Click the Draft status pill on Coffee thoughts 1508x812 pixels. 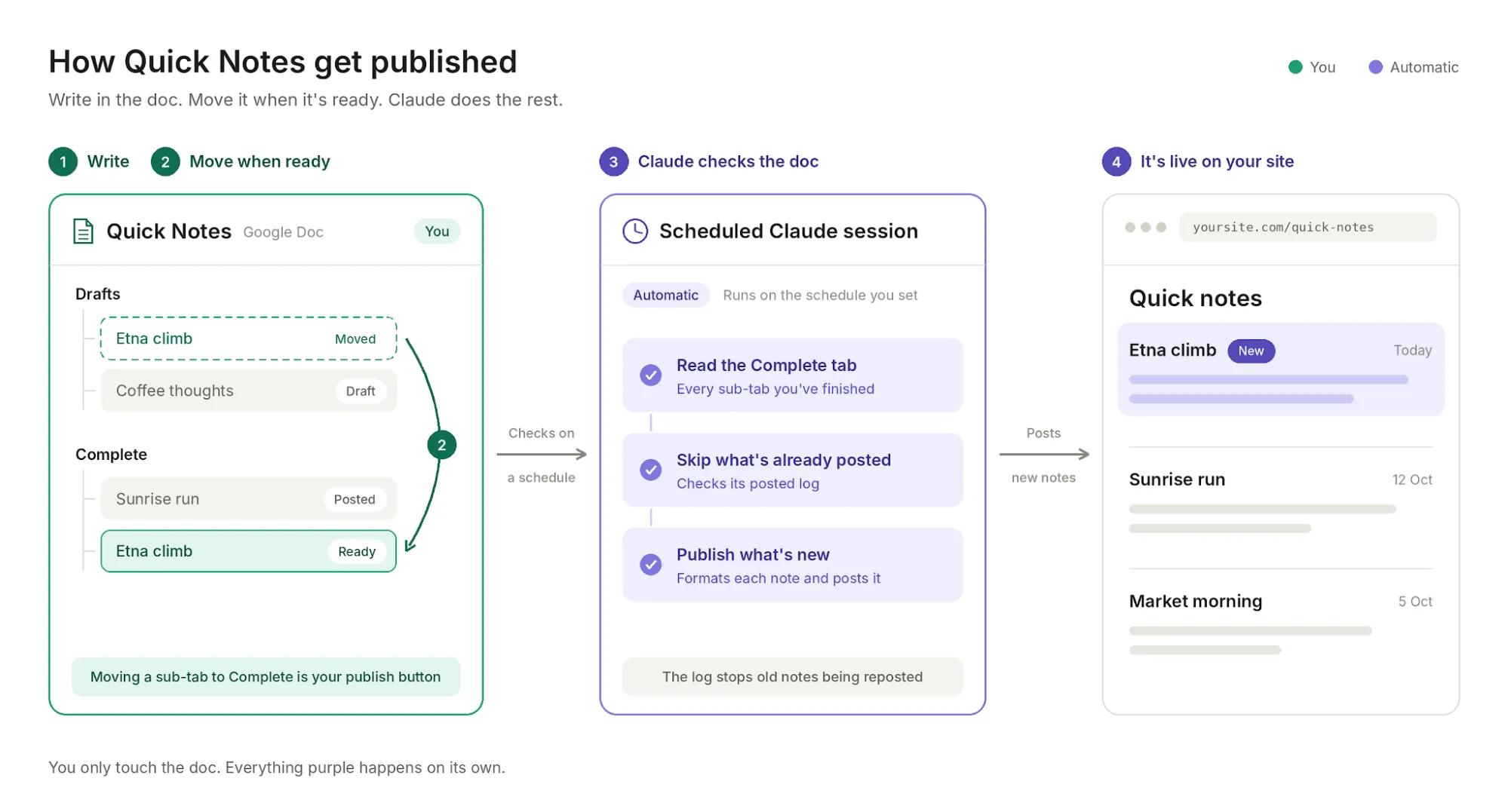click(x=360, y=391)
